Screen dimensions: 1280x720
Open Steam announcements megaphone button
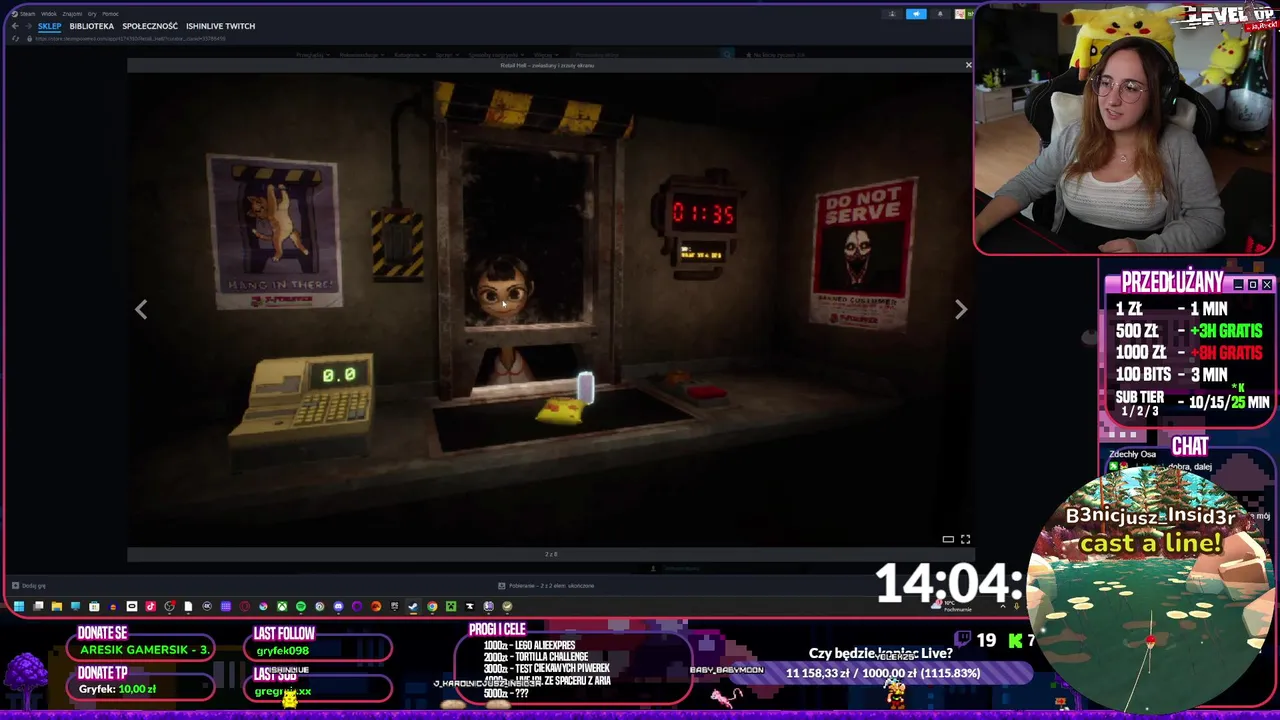tap(916, 14)
